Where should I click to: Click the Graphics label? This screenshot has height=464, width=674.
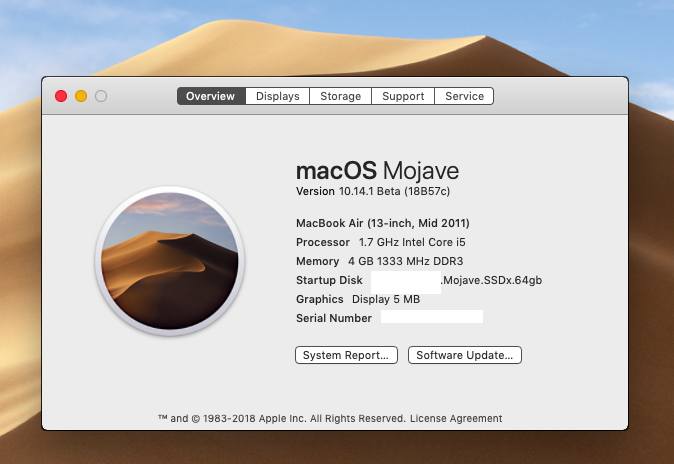tap(320, 299)
